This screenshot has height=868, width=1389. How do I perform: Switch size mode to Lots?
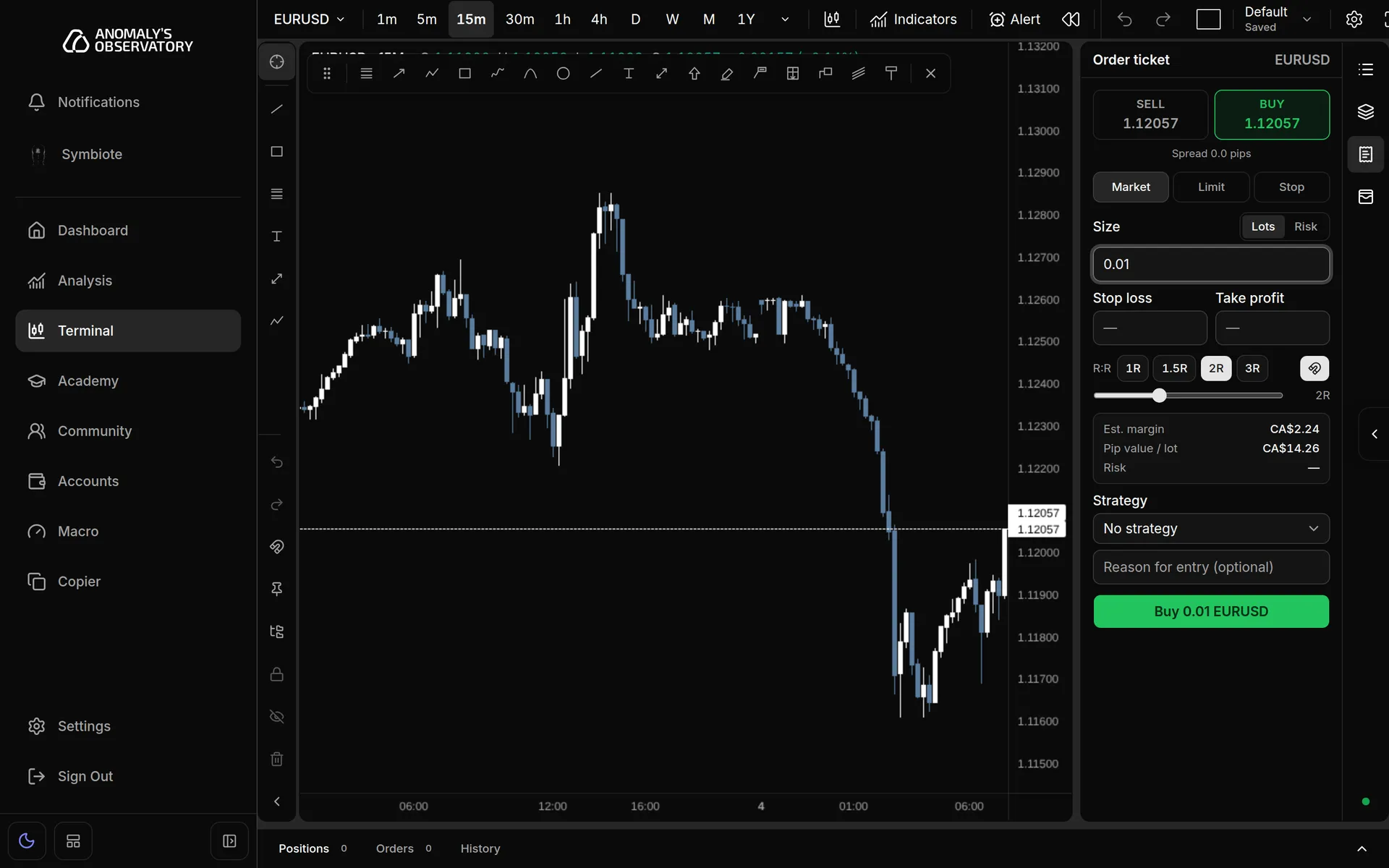[x=1263, y=226]
